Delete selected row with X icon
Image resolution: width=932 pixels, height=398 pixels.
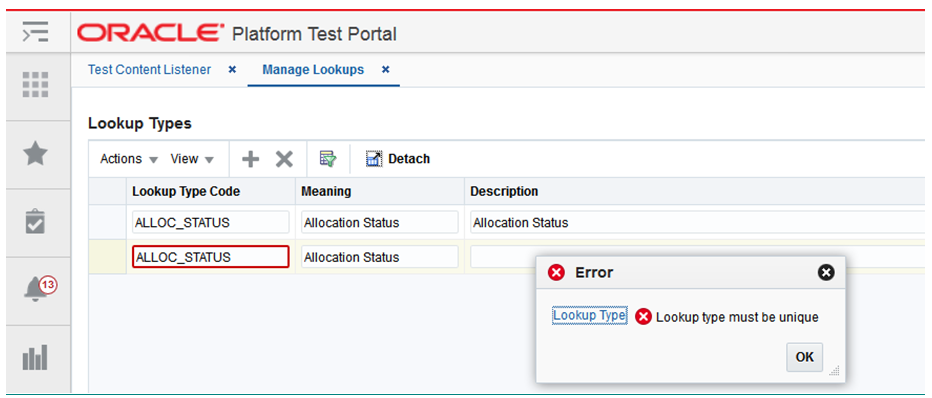[284, 159]
